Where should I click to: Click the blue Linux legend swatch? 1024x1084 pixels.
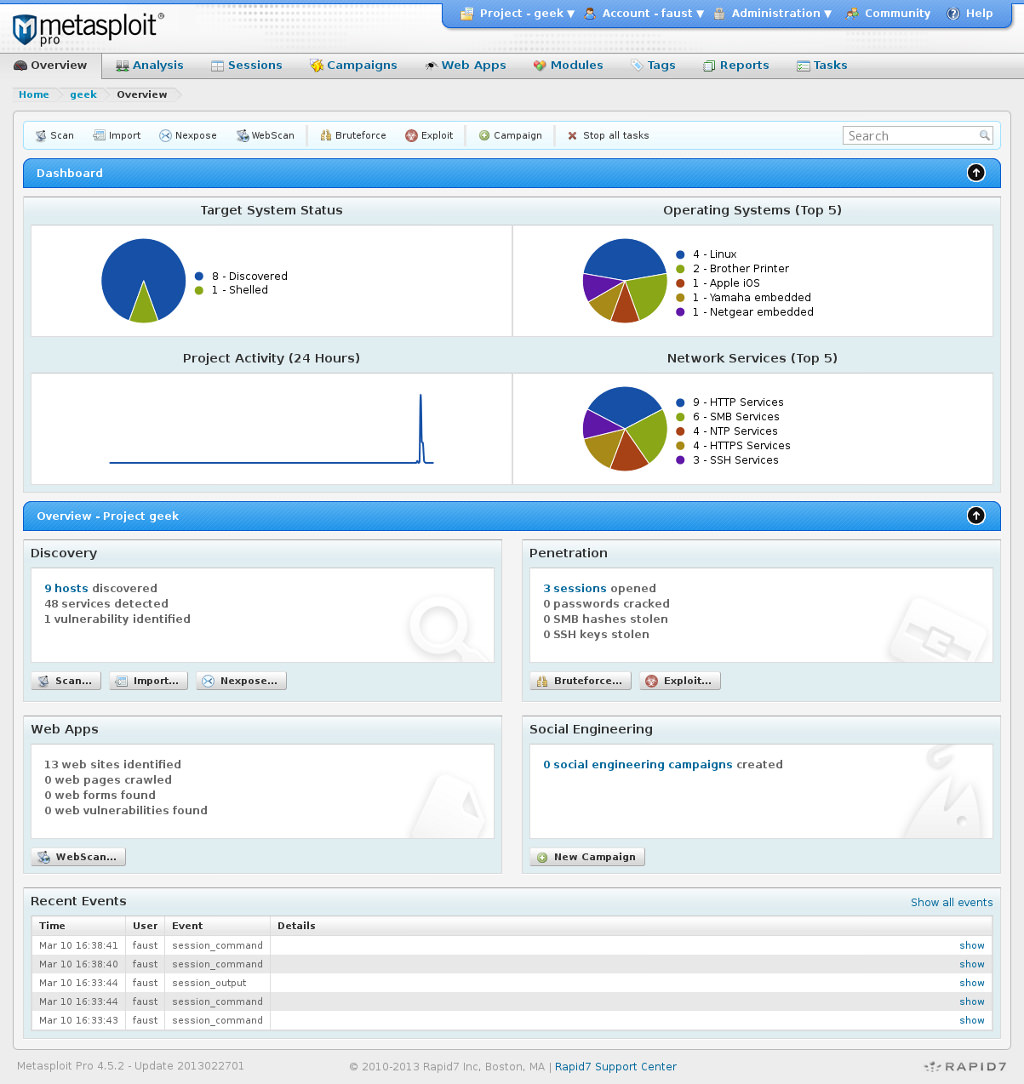pos(680,254)
